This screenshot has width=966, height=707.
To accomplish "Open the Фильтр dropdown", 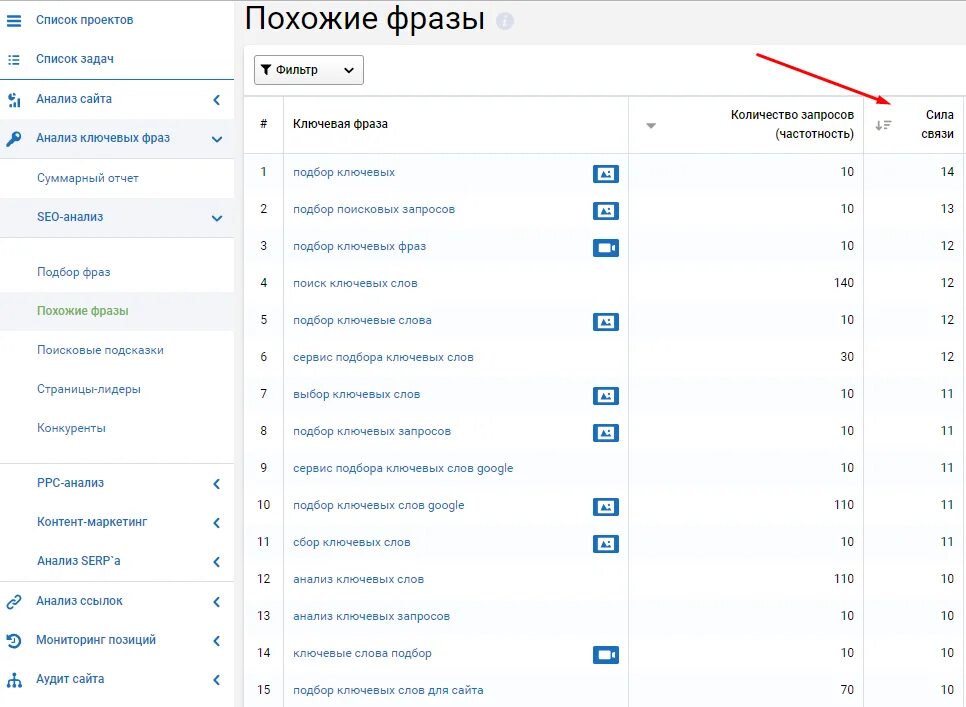I will pos(309,70).
